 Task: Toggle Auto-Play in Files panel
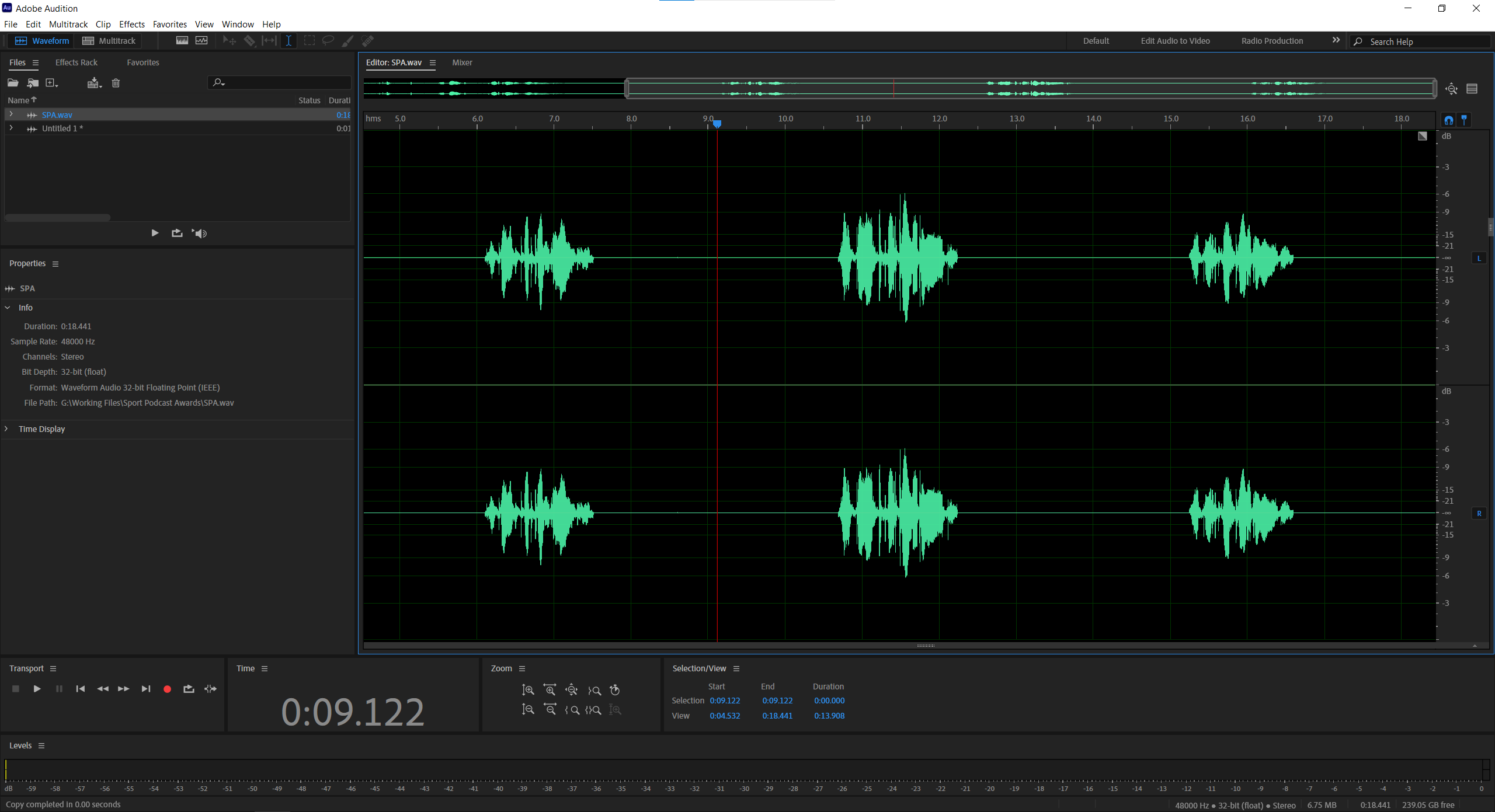tap(200, 234)
